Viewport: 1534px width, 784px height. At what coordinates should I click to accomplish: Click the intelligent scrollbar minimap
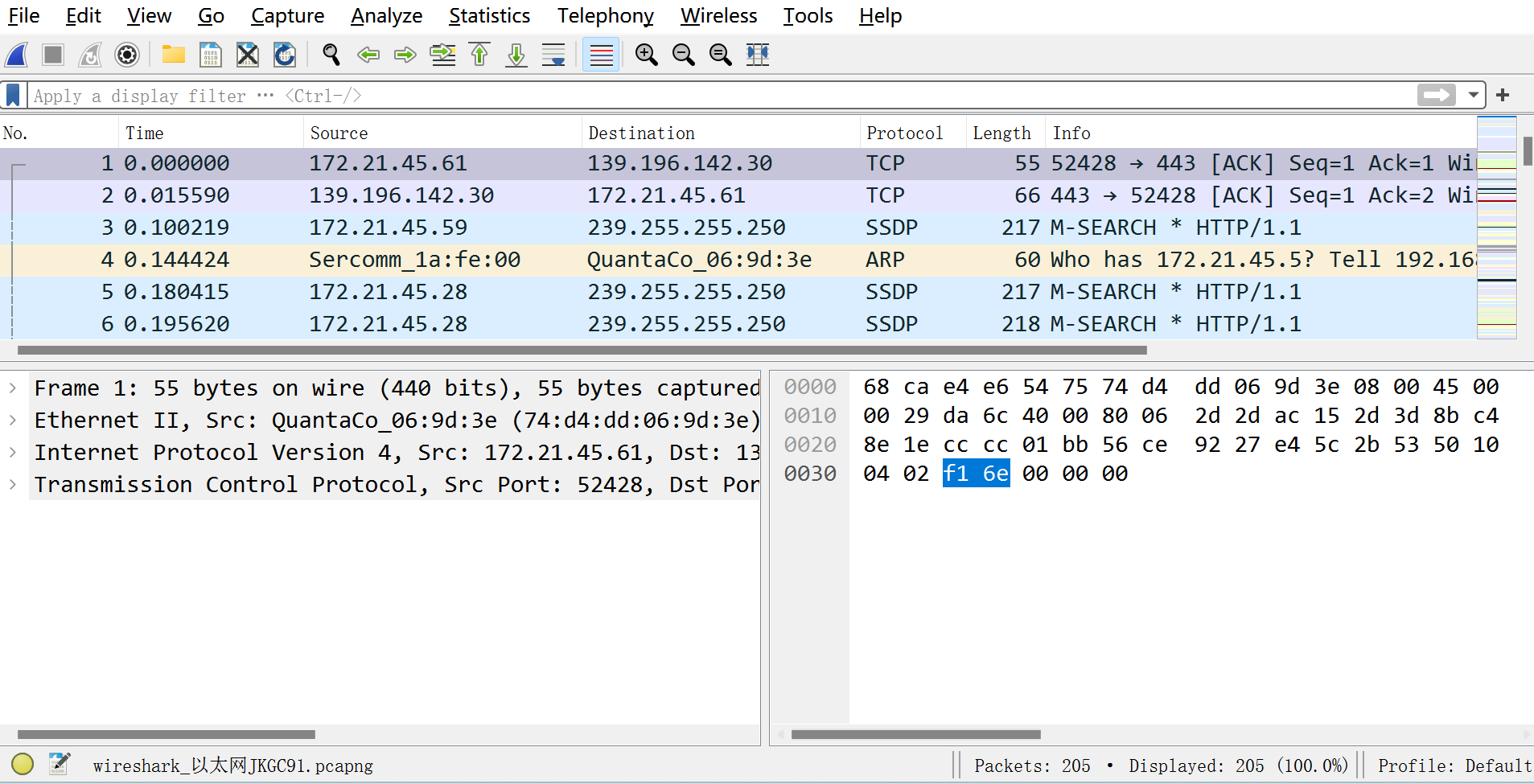(1497, 228)
